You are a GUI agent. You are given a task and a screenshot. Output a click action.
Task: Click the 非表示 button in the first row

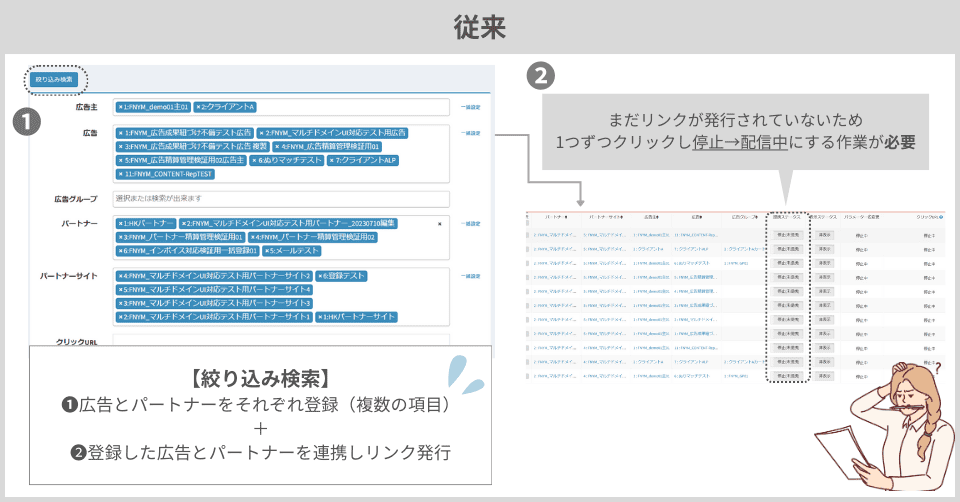[824, 234]
